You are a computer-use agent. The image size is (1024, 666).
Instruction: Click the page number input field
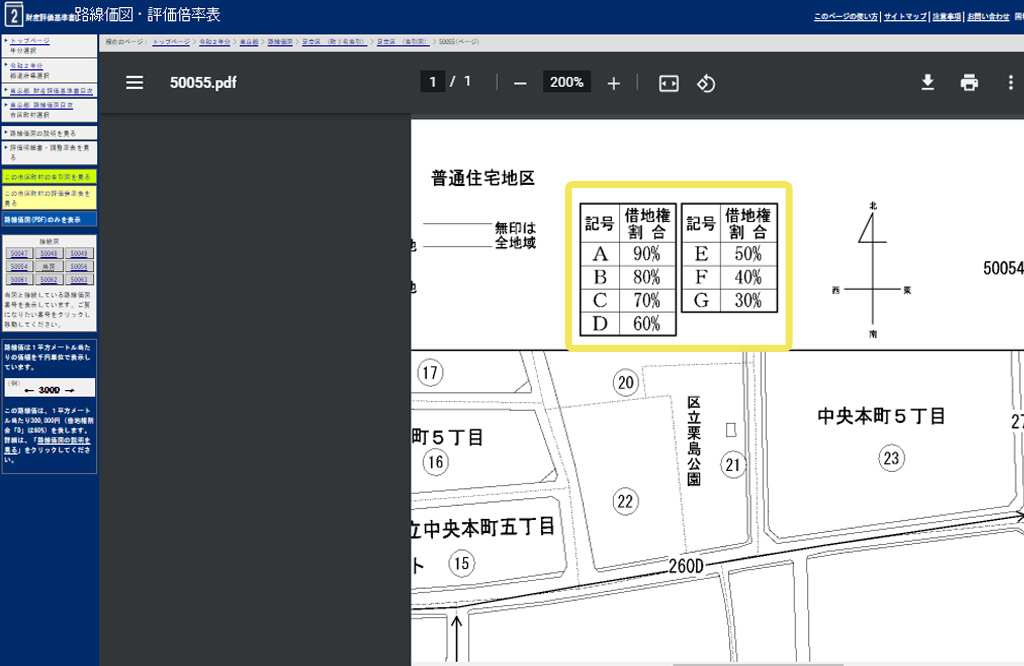tap(432, 82)
